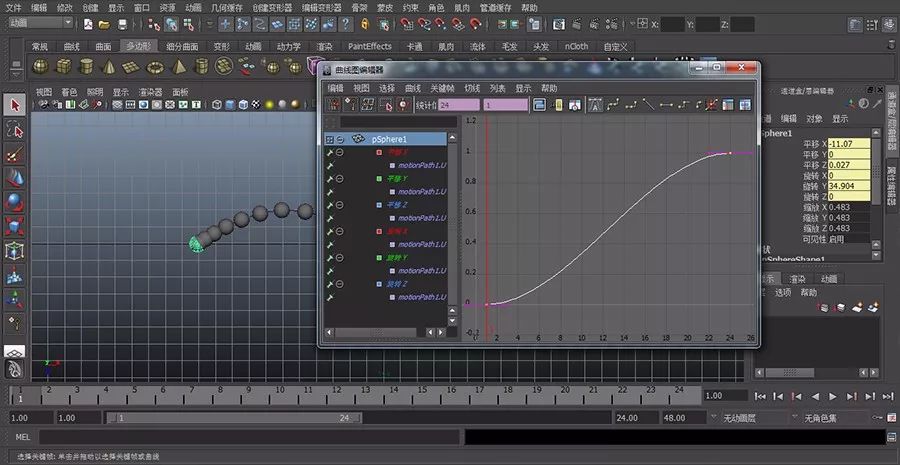Activate the Select tool in the toolbox
The height and width of the screenshot is (465, 900).
pyautogui.click(x=15, y=105)
